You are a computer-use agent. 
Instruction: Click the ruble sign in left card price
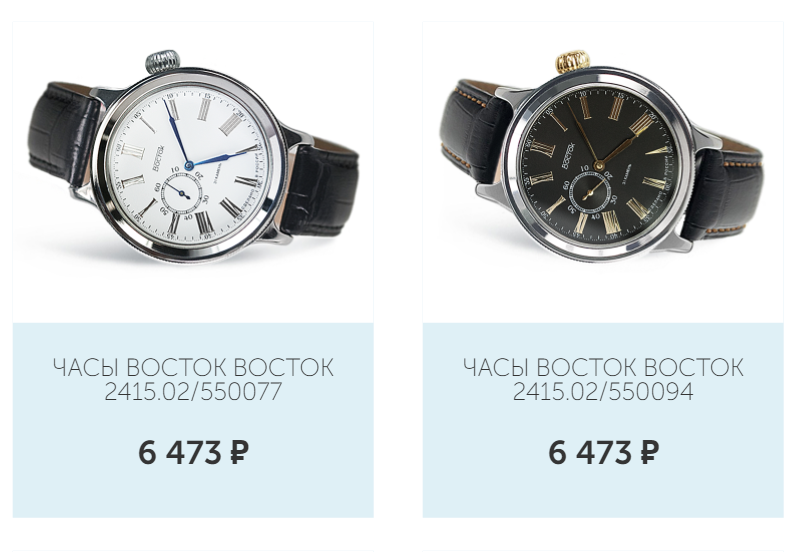[x=239, y=453]
